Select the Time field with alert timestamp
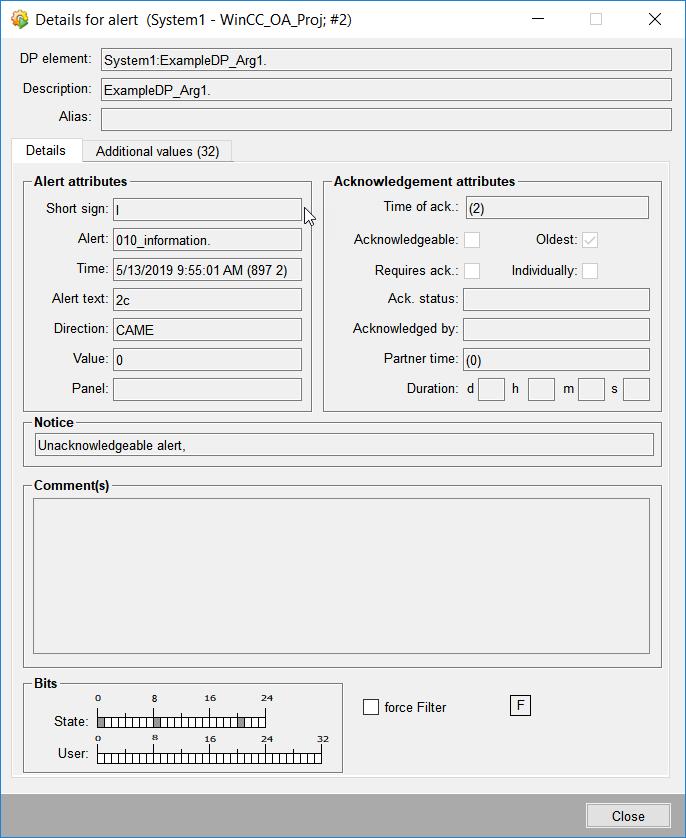 (x=206, y=270)
